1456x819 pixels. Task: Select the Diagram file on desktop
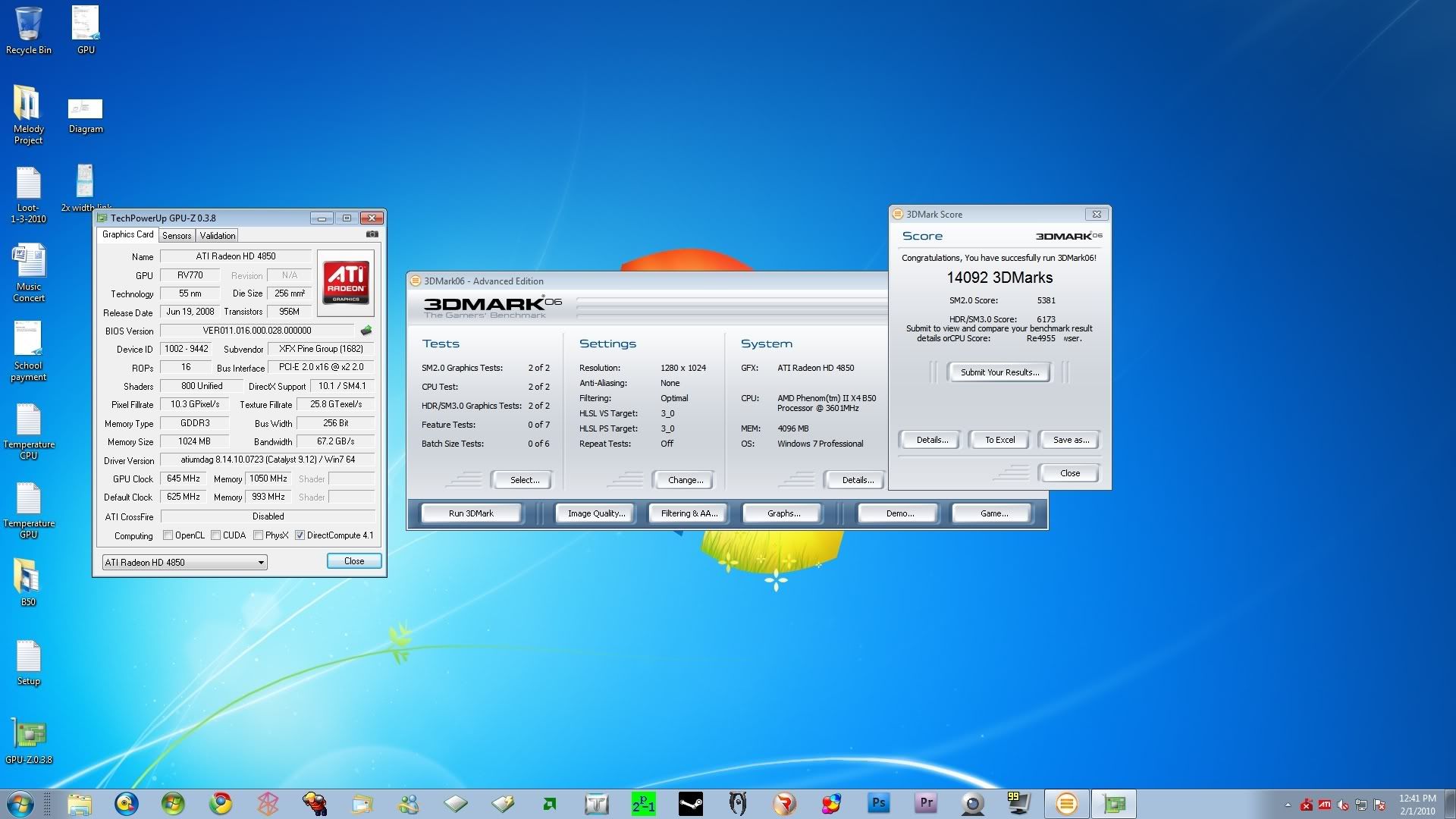(86, 115)
